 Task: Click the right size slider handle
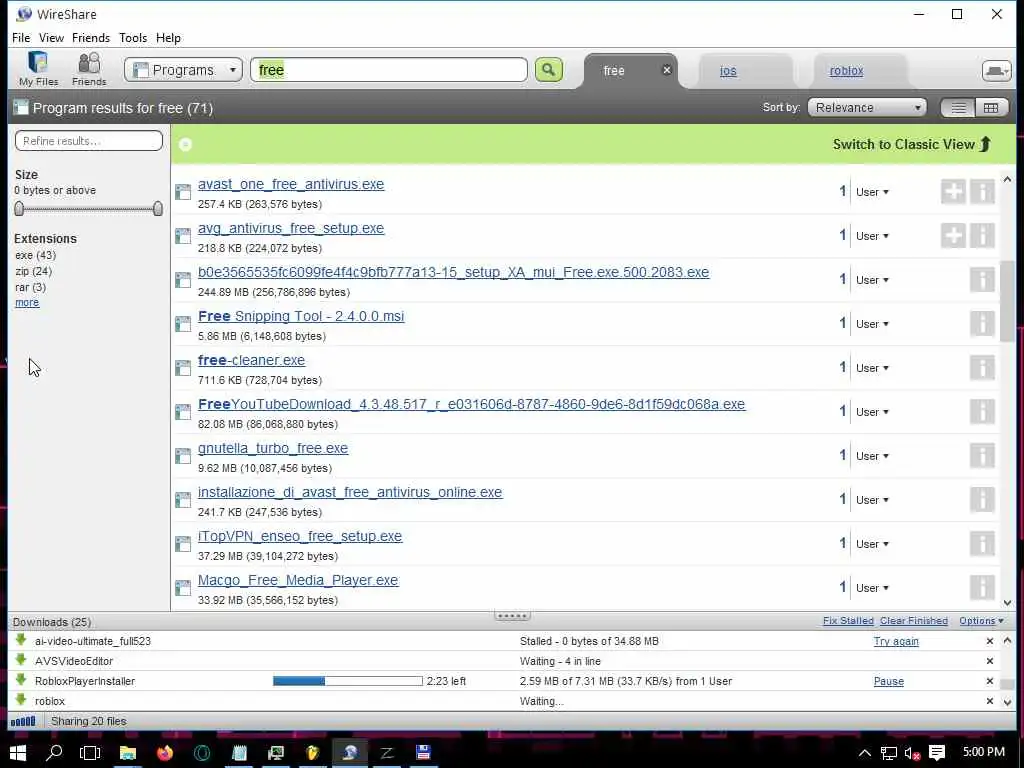tap(157, 209)
